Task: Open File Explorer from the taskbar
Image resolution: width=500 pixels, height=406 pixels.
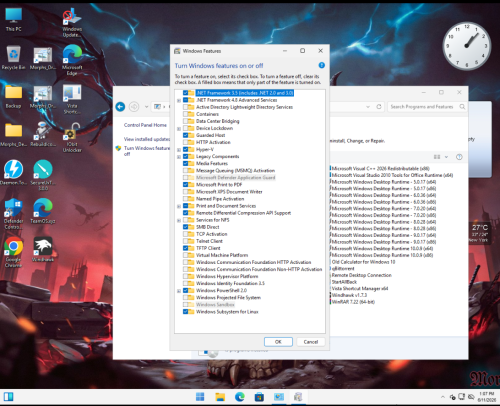Action: [220, 397]
